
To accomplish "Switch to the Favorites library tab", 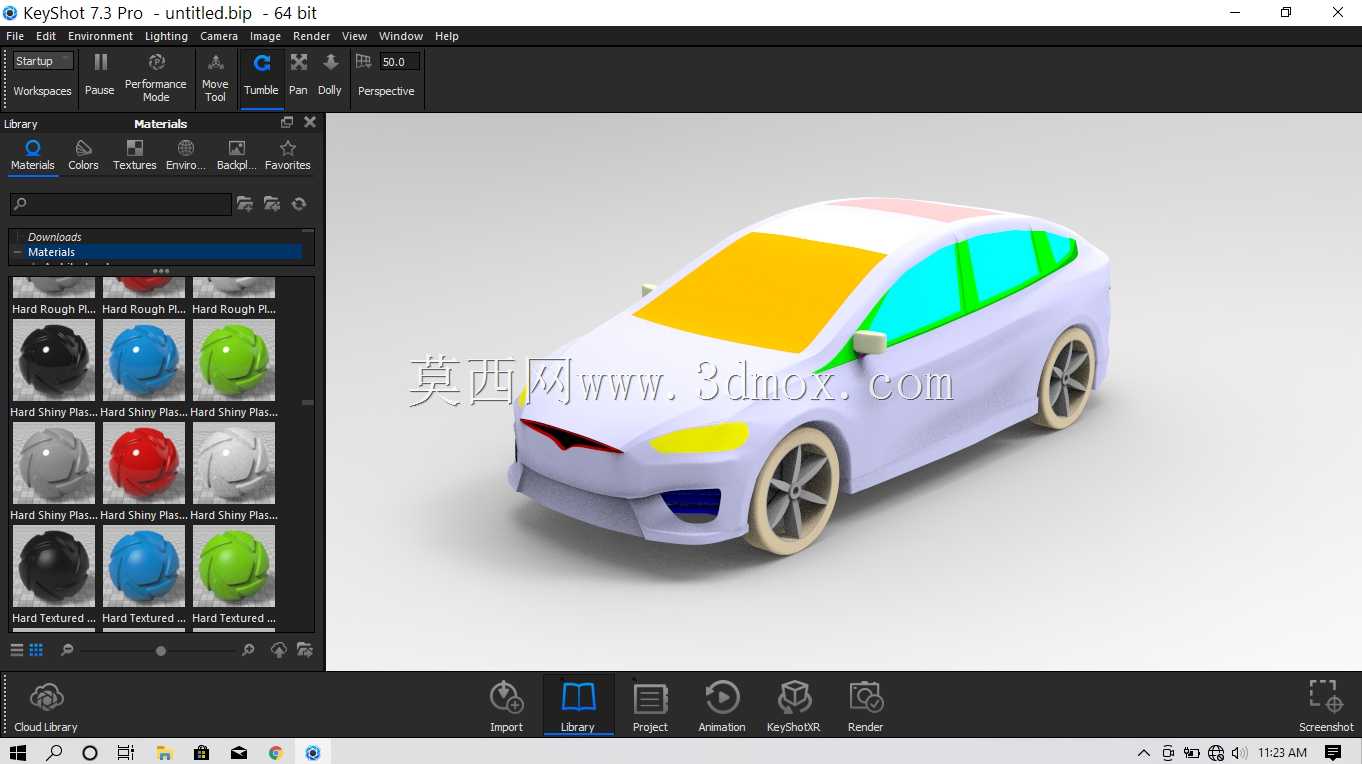I will pyautogui.click(x=288, y=156).
